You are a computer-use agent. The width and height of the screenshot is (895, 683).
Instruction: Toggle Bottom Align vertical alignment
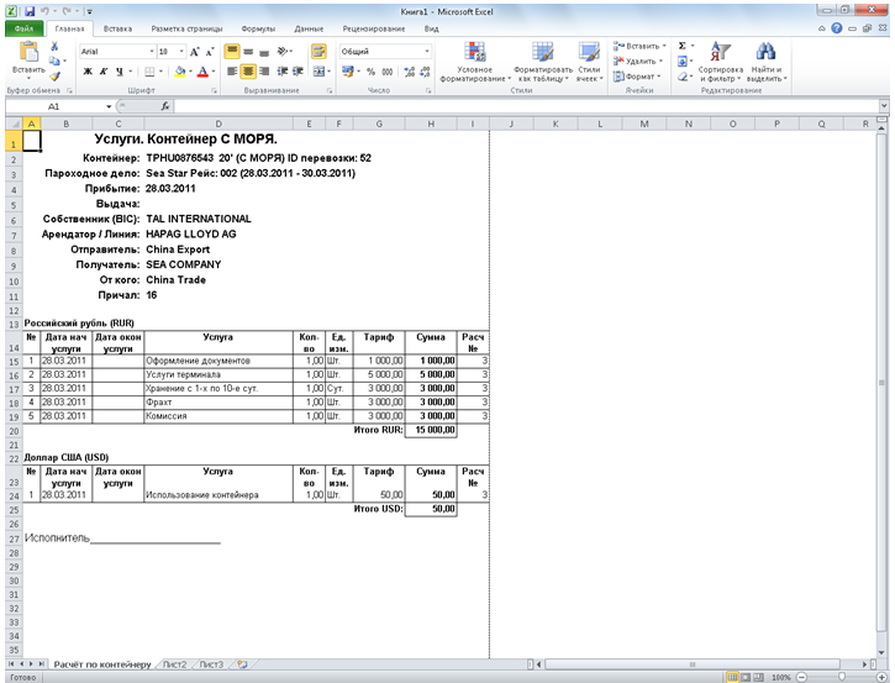click(x=264, y=52)
